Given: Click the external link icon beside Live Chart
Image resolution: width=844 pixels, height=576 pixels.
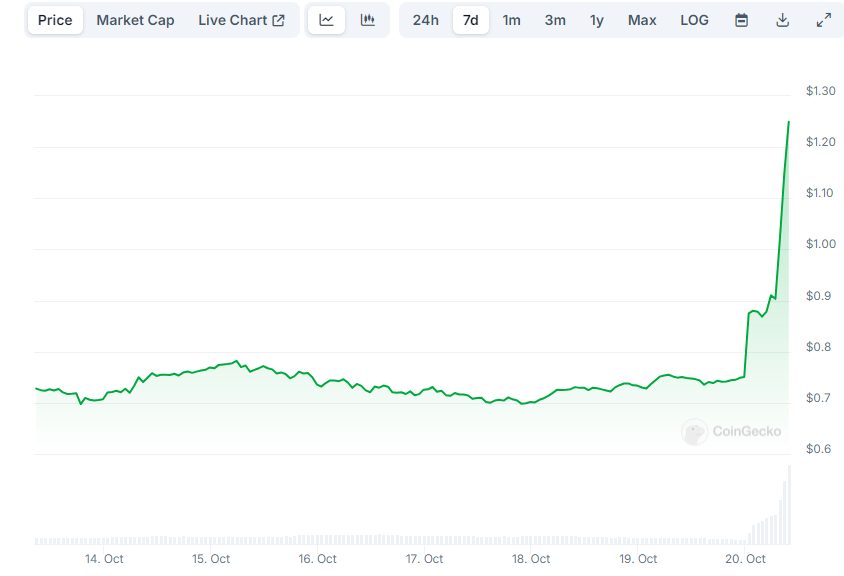Looking at the screenshot, I should [276, 18].
